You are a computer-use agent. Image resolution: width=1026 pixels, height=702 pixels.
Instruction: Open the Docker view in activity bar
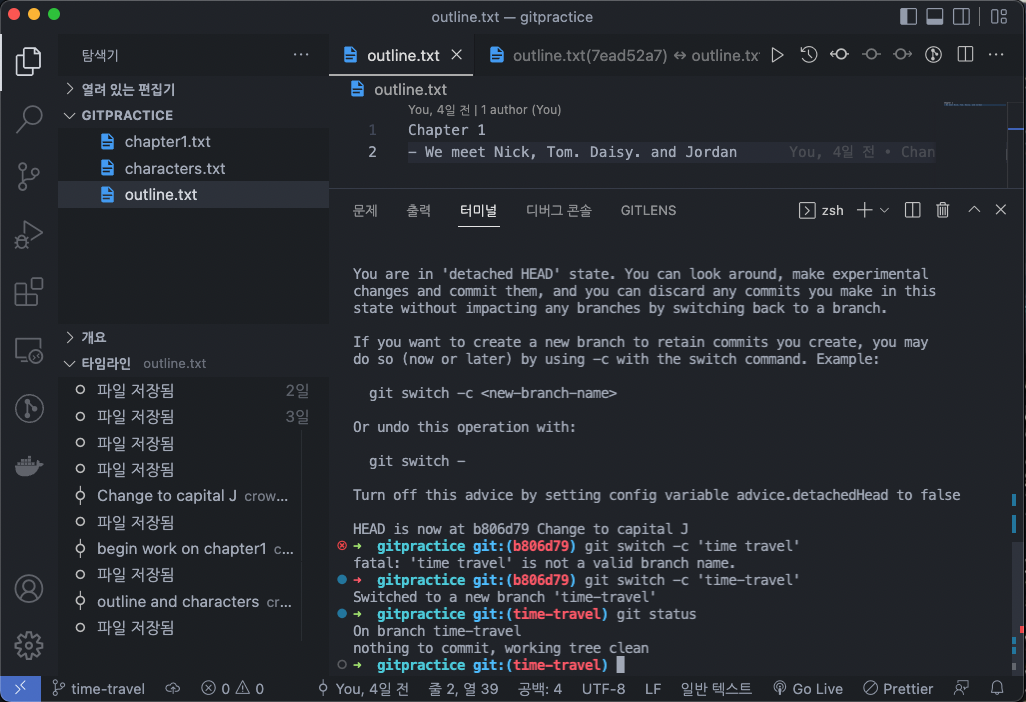pyautogui.click(x=28, y=466)
